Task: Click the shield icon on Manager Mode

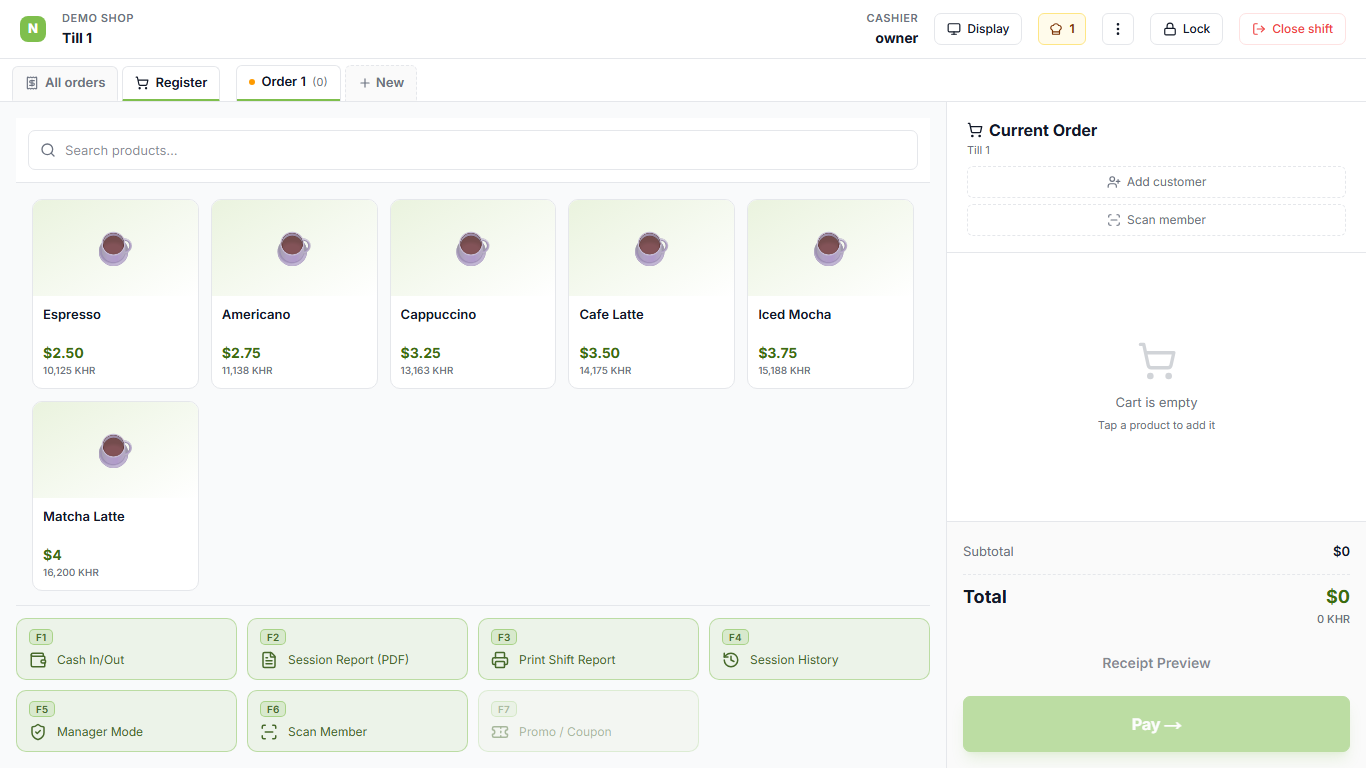Action: 39,732
